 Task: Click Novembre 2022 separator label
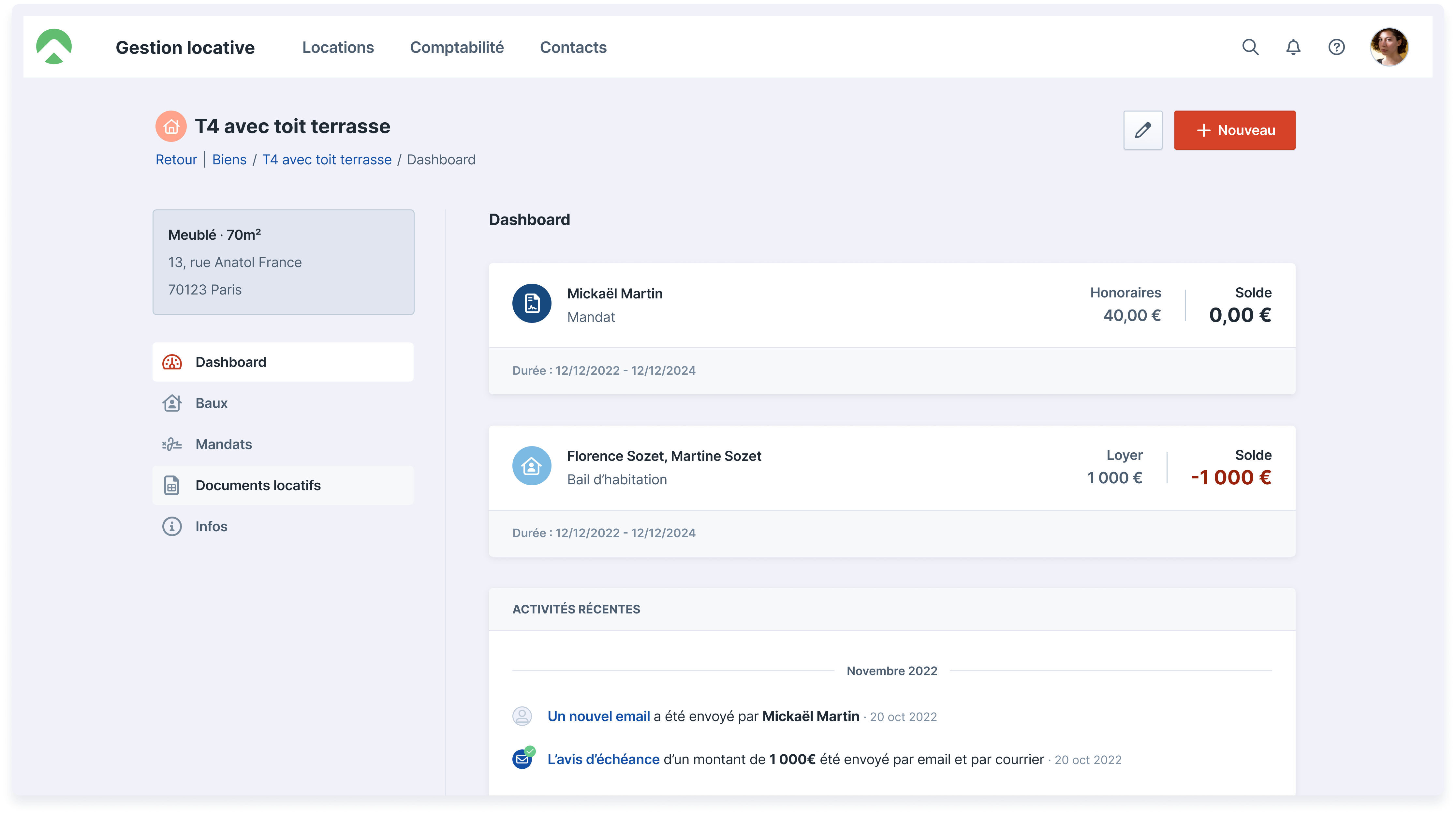click(x=892, y=671)
